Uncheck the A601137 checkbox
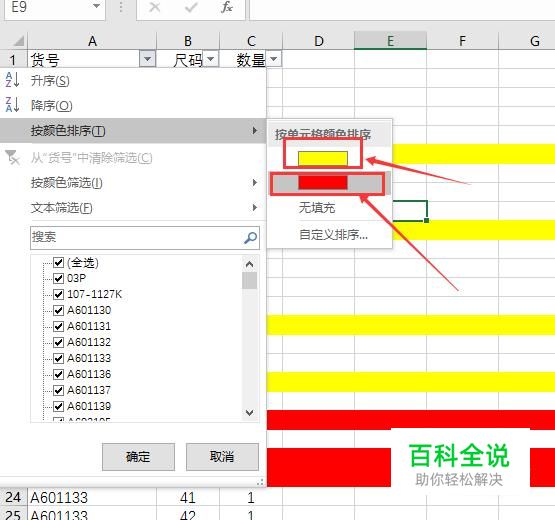 [x=58, y=390]
